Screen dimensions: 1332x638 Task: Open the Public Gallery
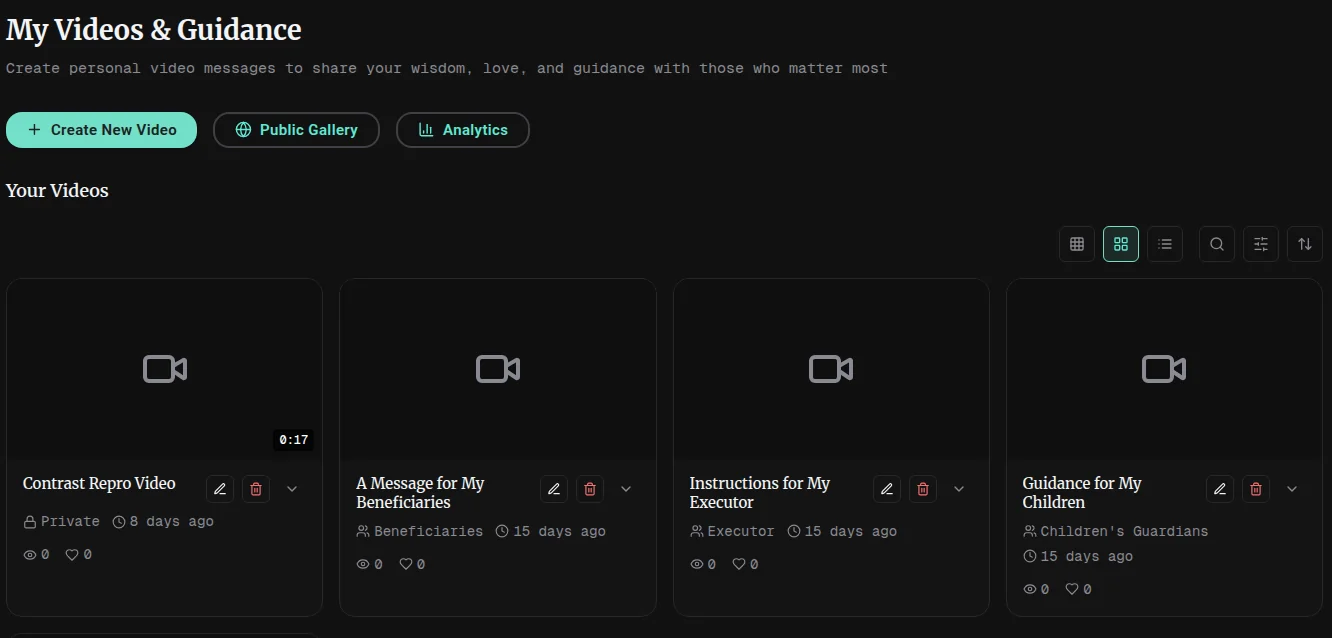coord(296,130)
